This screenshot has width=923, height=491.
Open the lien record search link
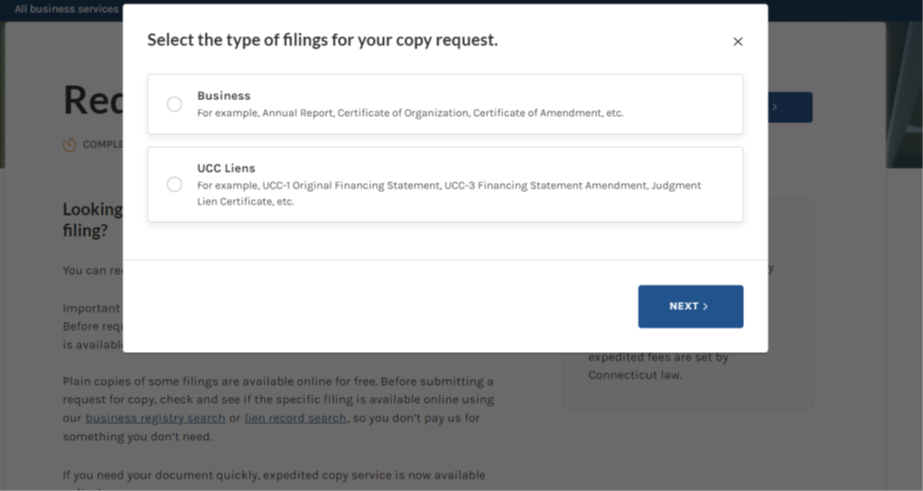pos(295,418)
